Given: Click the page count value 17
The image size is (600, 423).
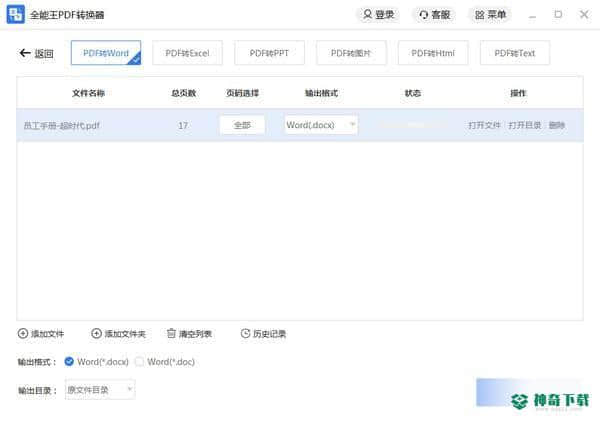Looking at the screenshot, I should tap(183, 126).
